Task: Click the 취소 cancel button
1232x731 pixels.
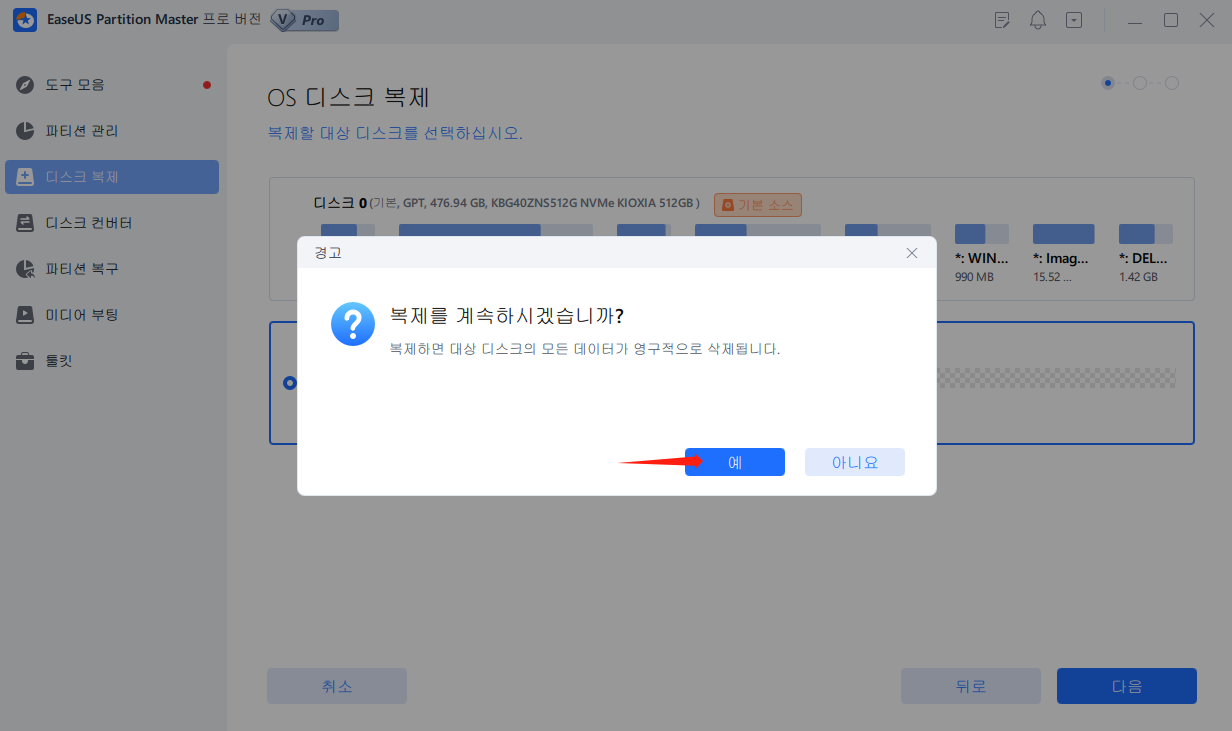Action: click(337, 686)
